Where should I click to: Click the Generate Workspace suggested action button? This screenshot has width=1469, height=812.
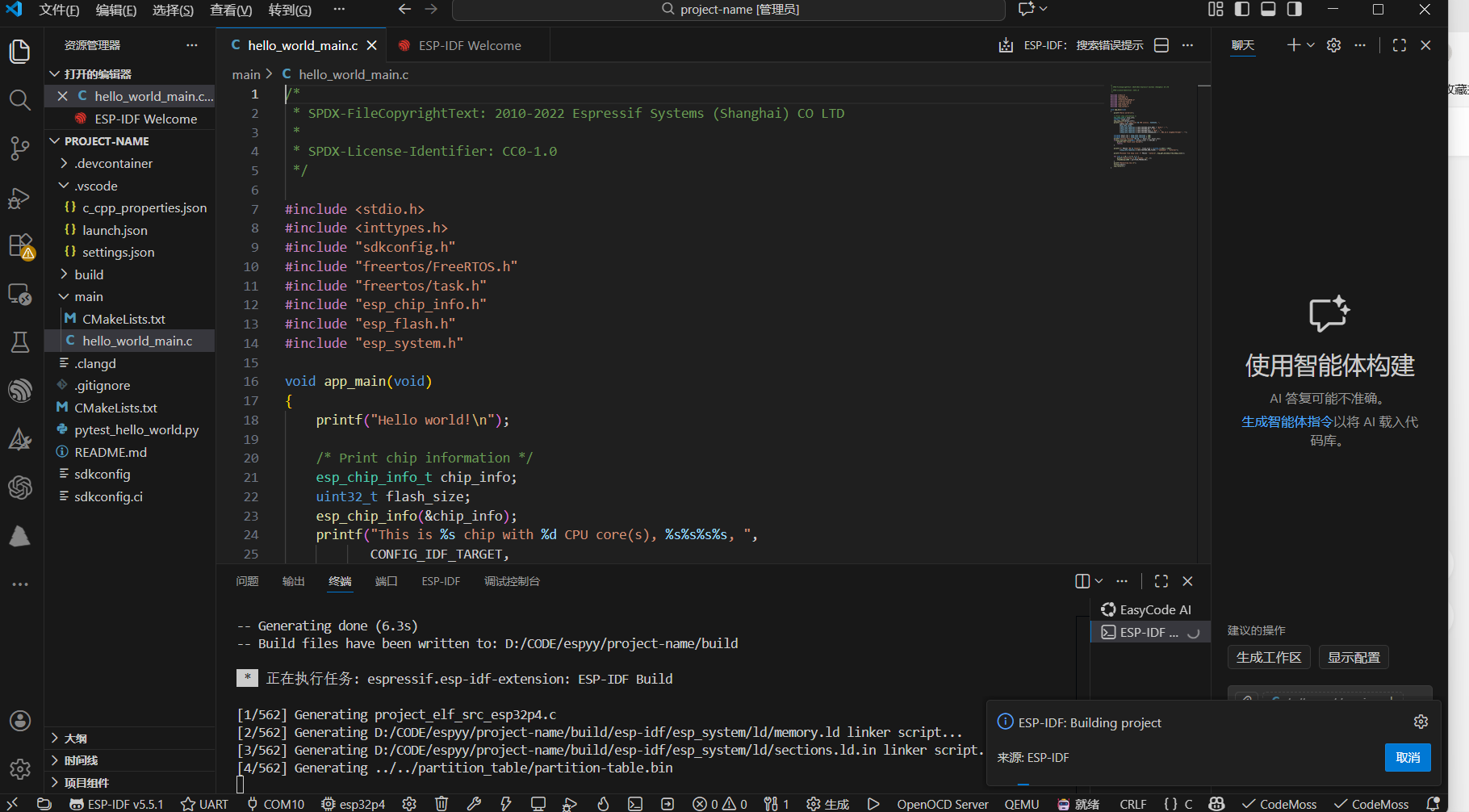click(x=1269, y=657)
